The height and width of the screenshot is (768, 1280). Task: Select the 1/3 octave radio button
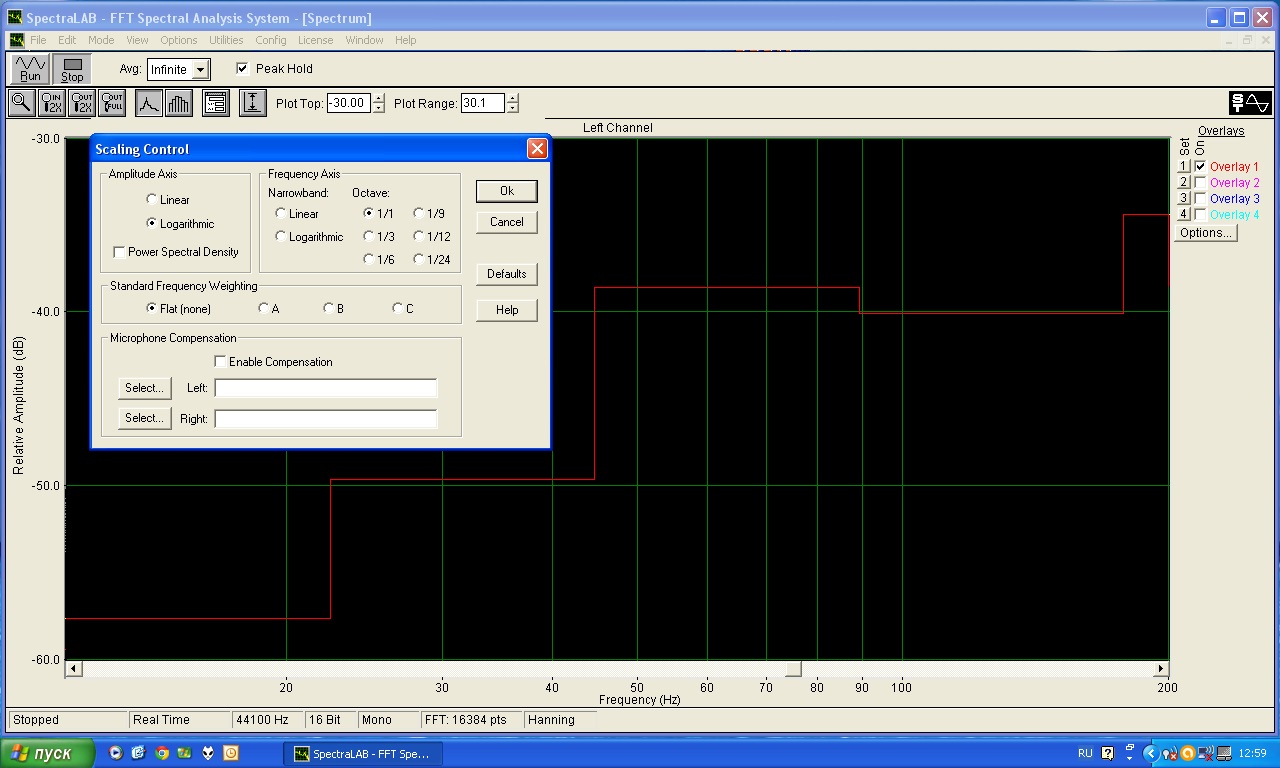point(369,237)
